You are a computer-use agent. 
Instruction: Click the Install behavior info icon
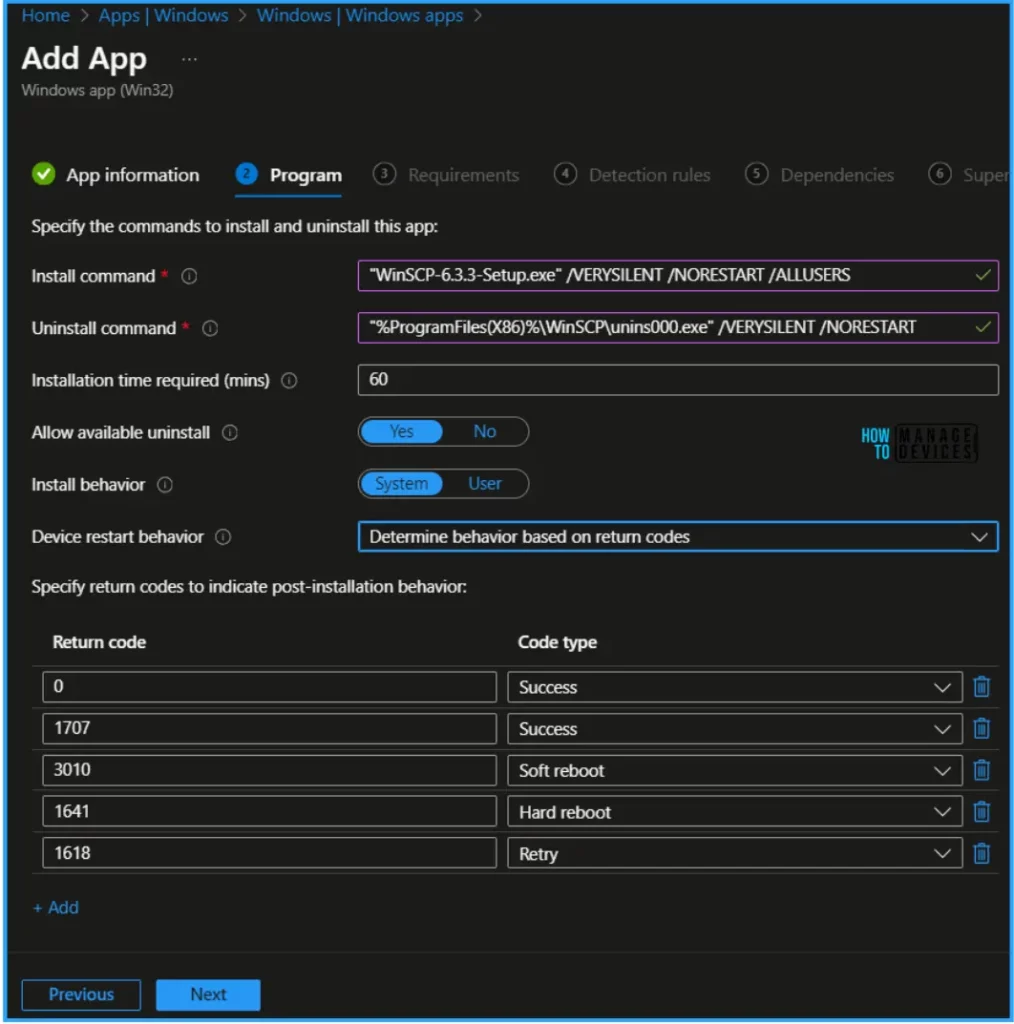click(x=165, y=485)
